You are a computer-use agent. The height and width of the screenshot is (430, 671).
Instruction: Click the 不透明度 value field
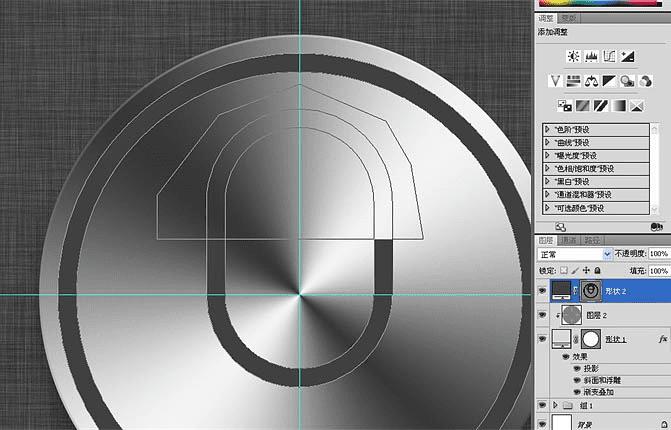[x=659, y=254]
